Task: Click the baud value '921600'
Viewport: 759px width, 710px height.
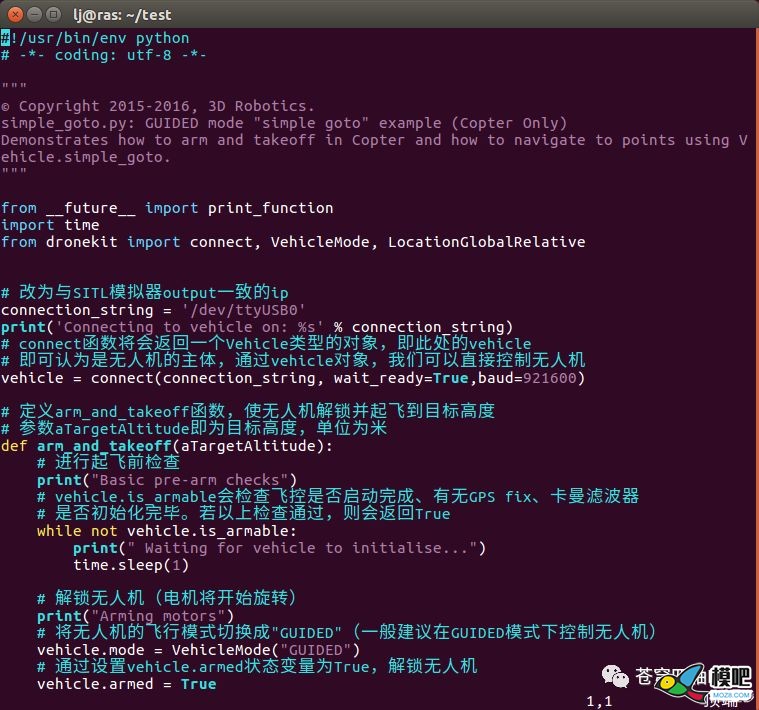Action: tap(550, 378)
